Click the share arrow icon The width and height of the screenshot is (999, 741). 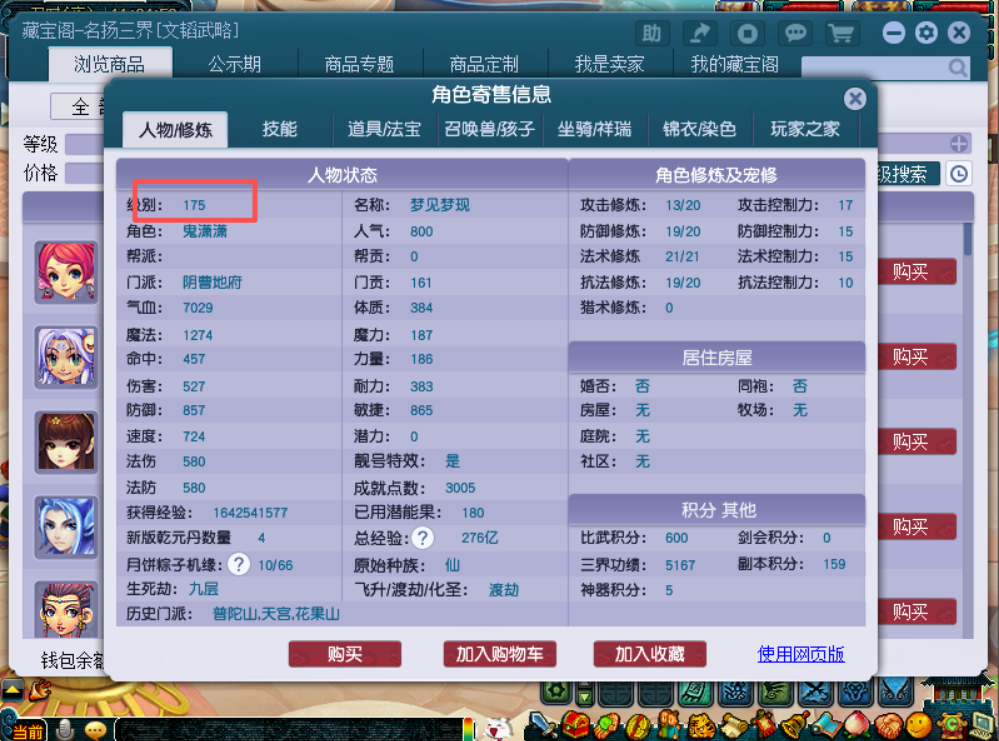pos(700,34)
